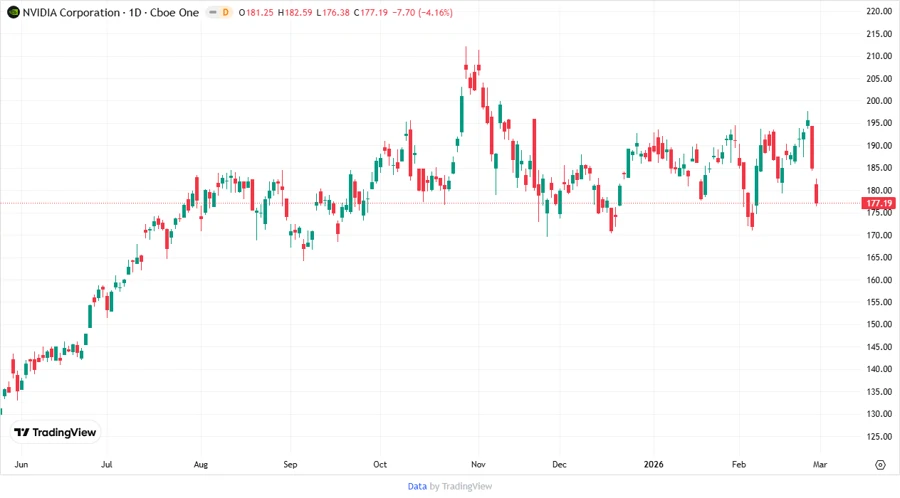Click the change value −7.70 (−4.16%)
Screen dimensions: 900x498
[x=422, y=12]
